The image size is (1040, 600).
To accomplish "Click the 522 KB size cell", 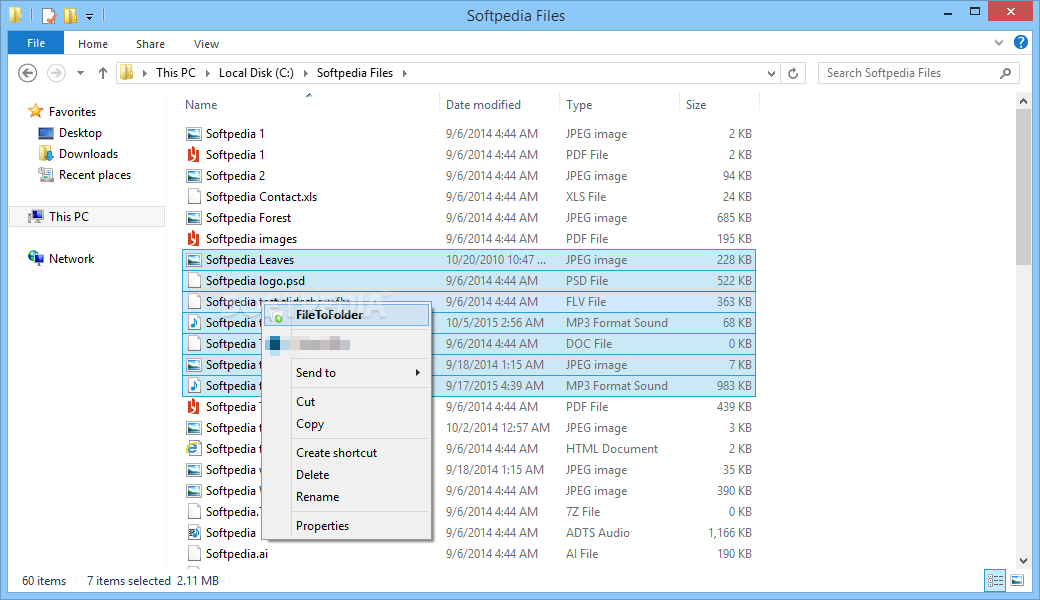I will click(x=734, y=281).
